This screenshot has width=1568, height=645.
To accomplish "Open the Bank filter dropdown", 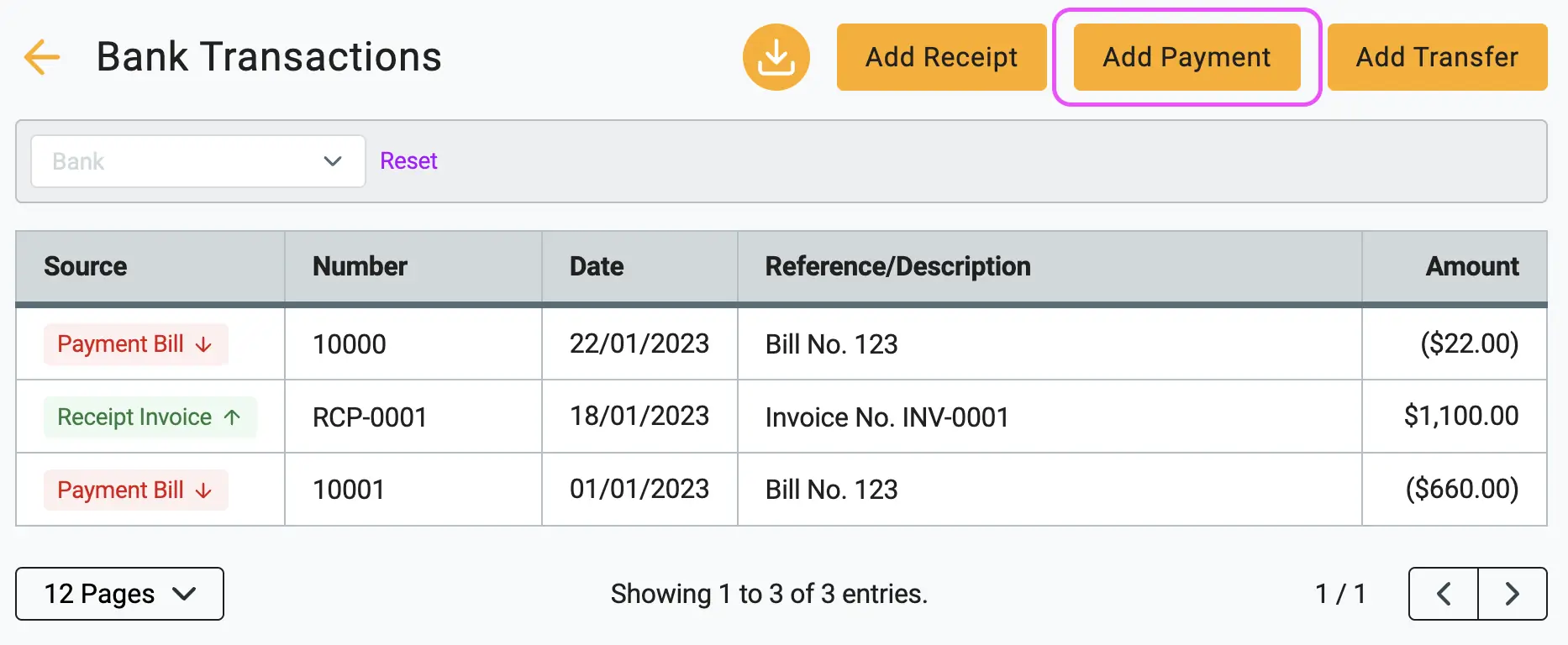I will tap(198, 161).
